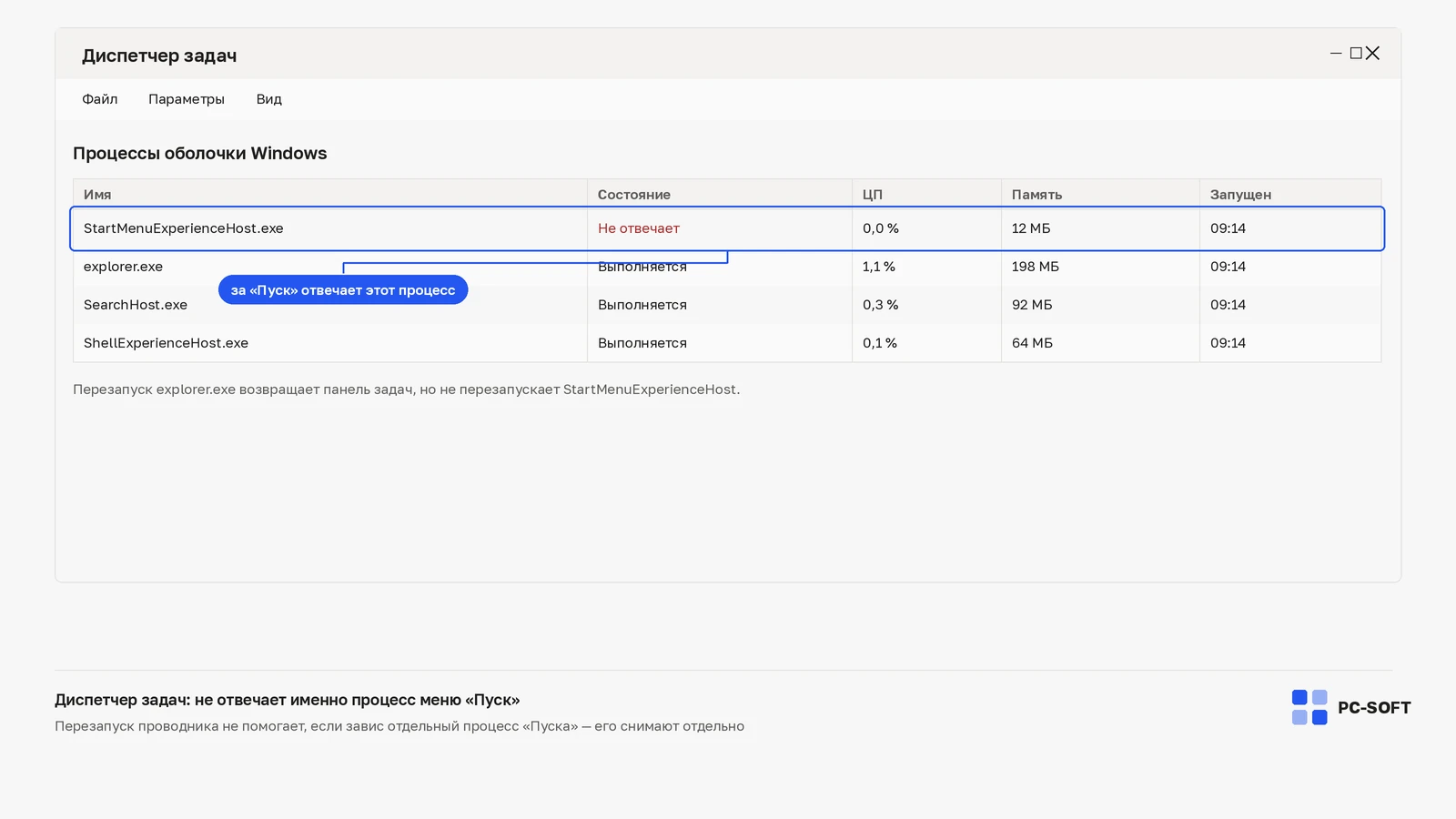Open the Параметры menu
The width and height of the screenshot is (1456, 819).
coord(187,99)
